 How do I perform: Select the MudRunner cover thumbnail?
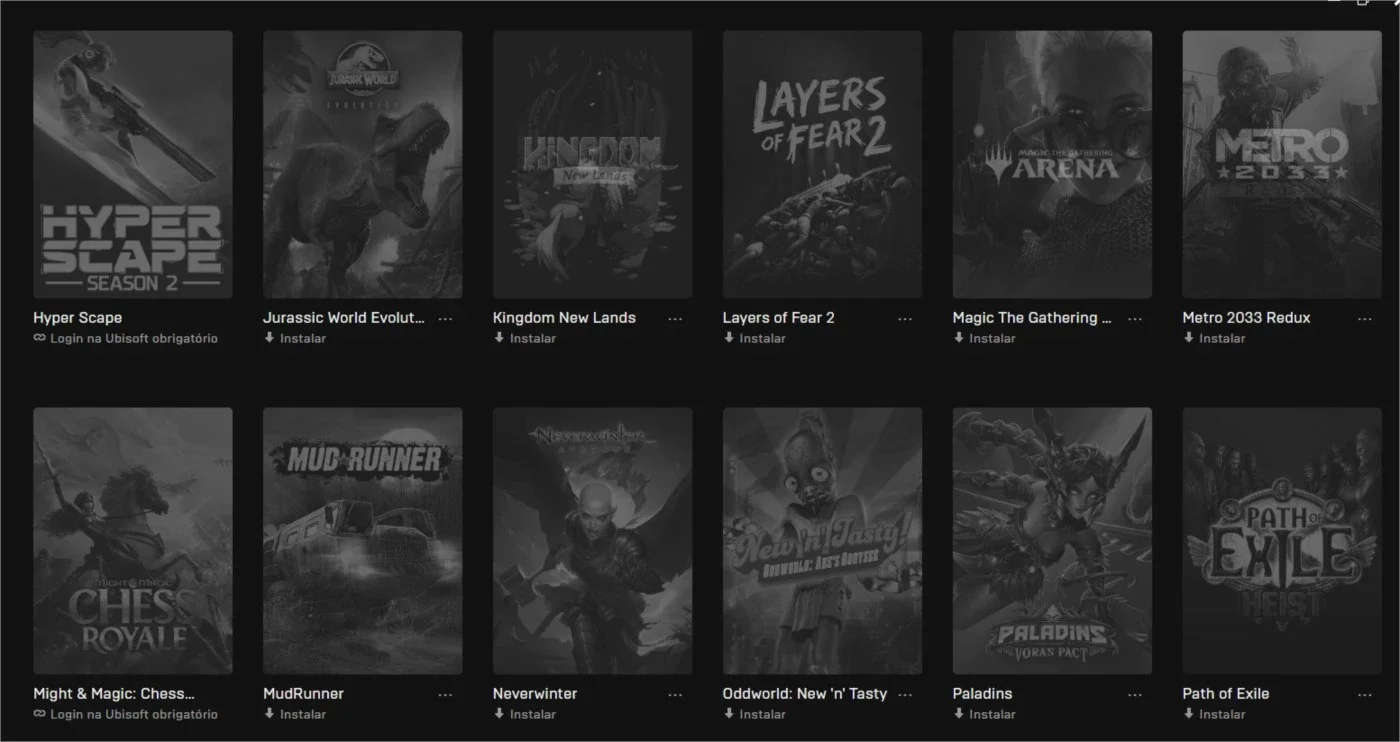[363, 541]
